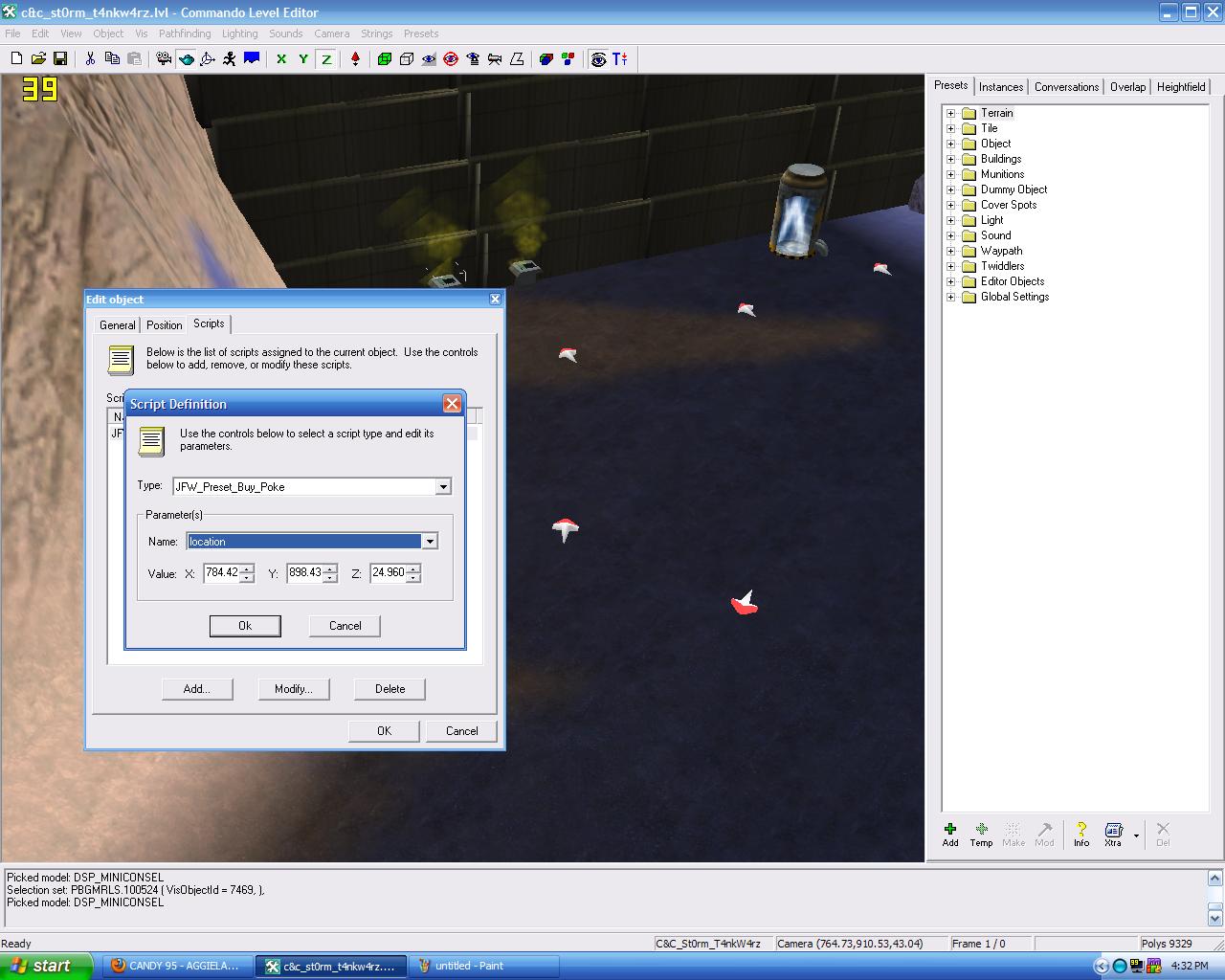
Task: Click the Save floppy disk icon
Action: click(x=60, y=59)
